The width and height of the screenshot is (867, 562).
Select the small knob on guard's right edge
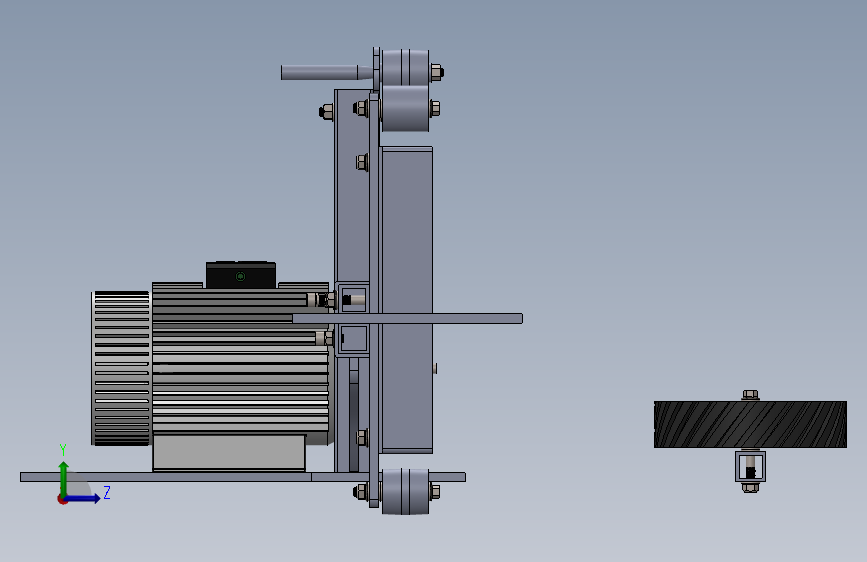coord(435,368)
